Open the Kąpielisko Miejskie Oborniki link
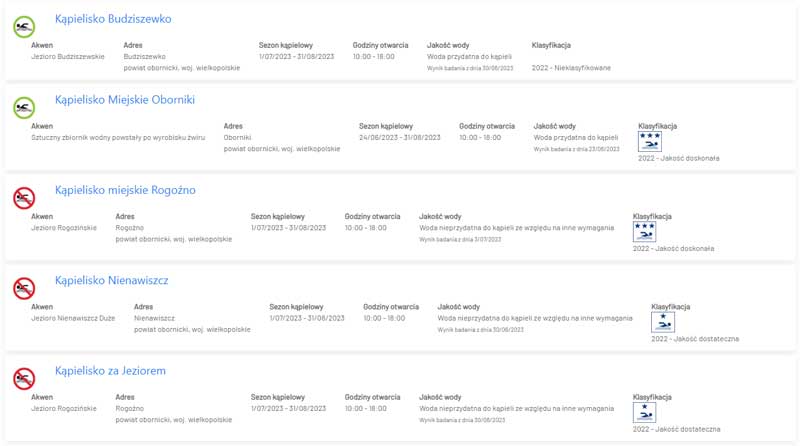This screenshot has height=446, width=800. click(x=125, y=100)
